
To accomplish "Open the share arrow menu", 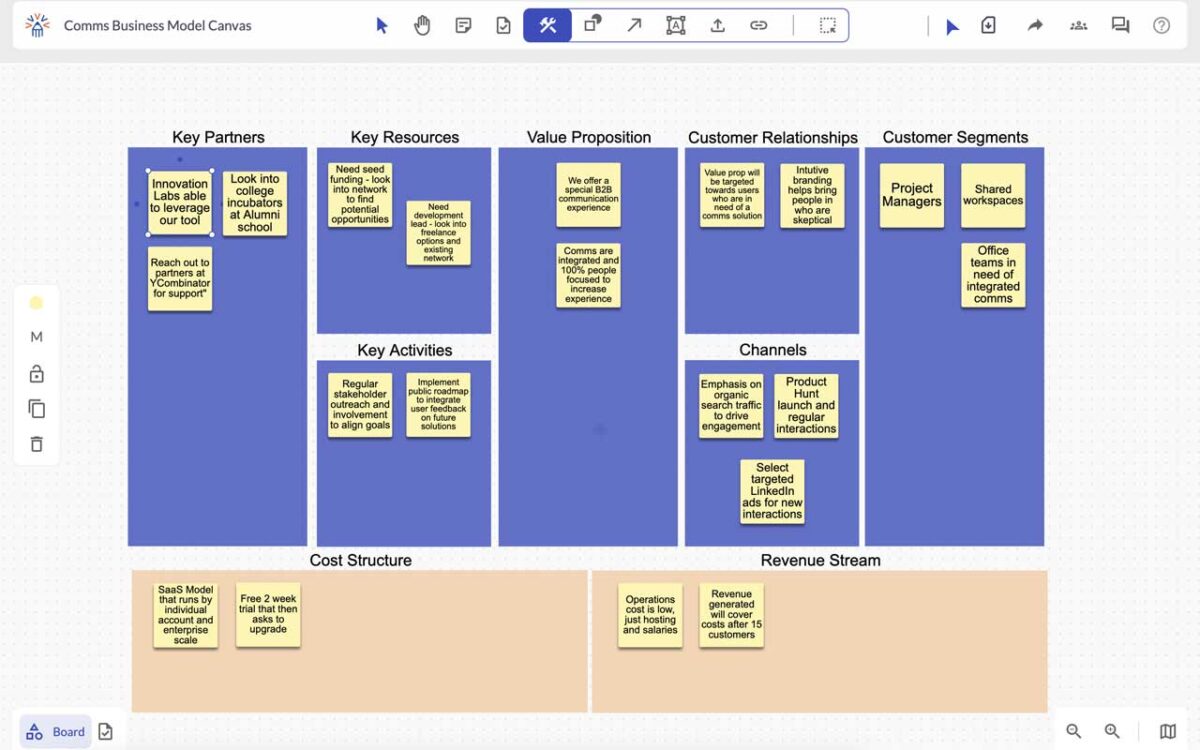I will click(1035, 26).
